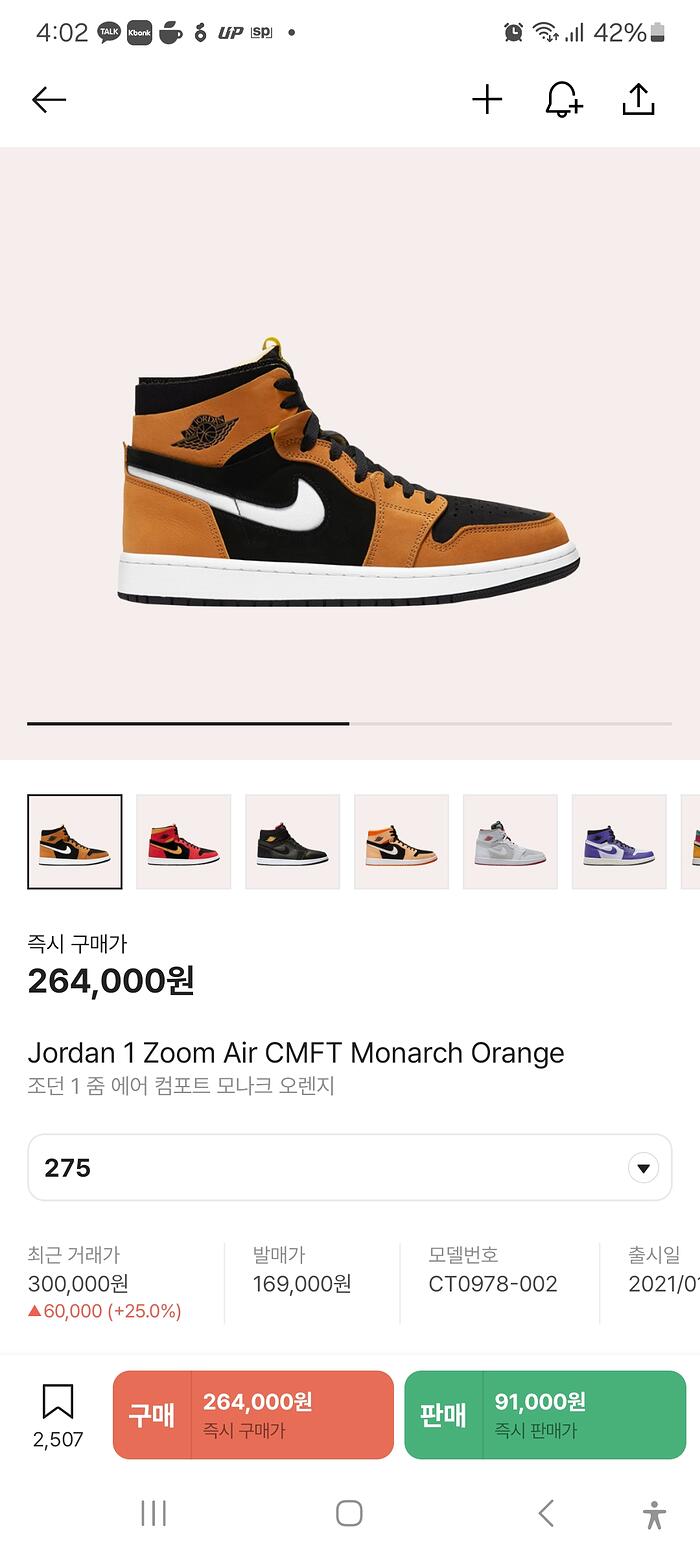View the main Monarch Orange shoe image

[x=348, y=472]
